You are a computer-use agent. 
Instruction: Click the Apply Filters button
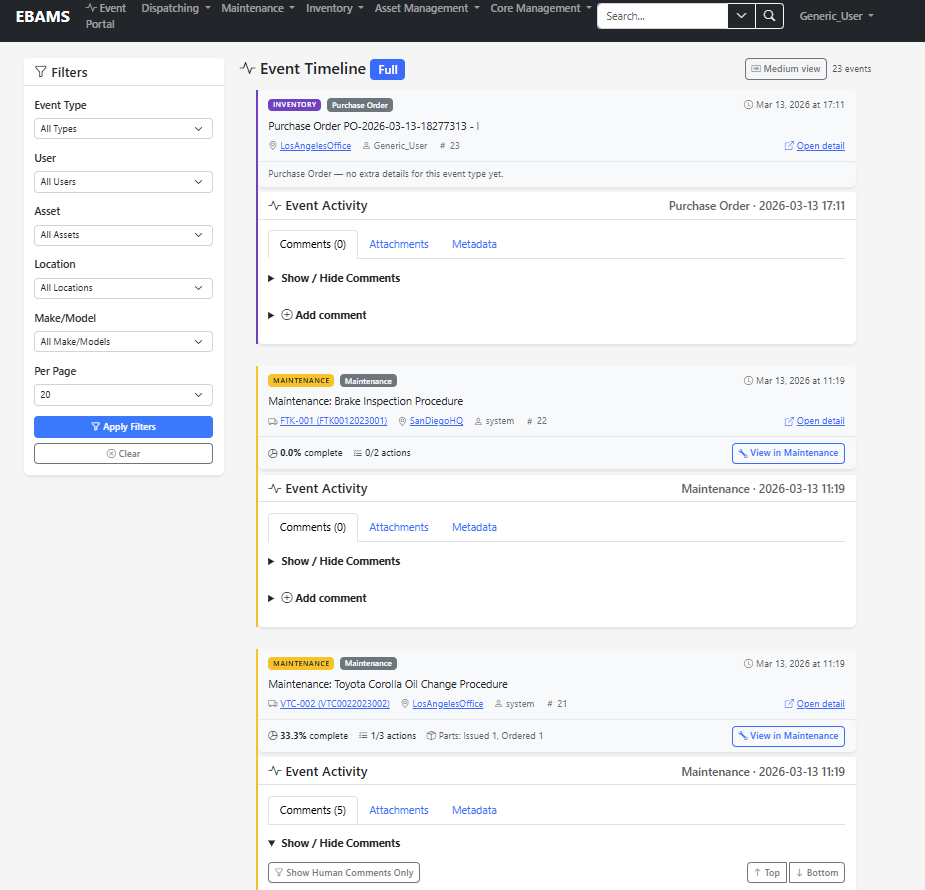123,426
